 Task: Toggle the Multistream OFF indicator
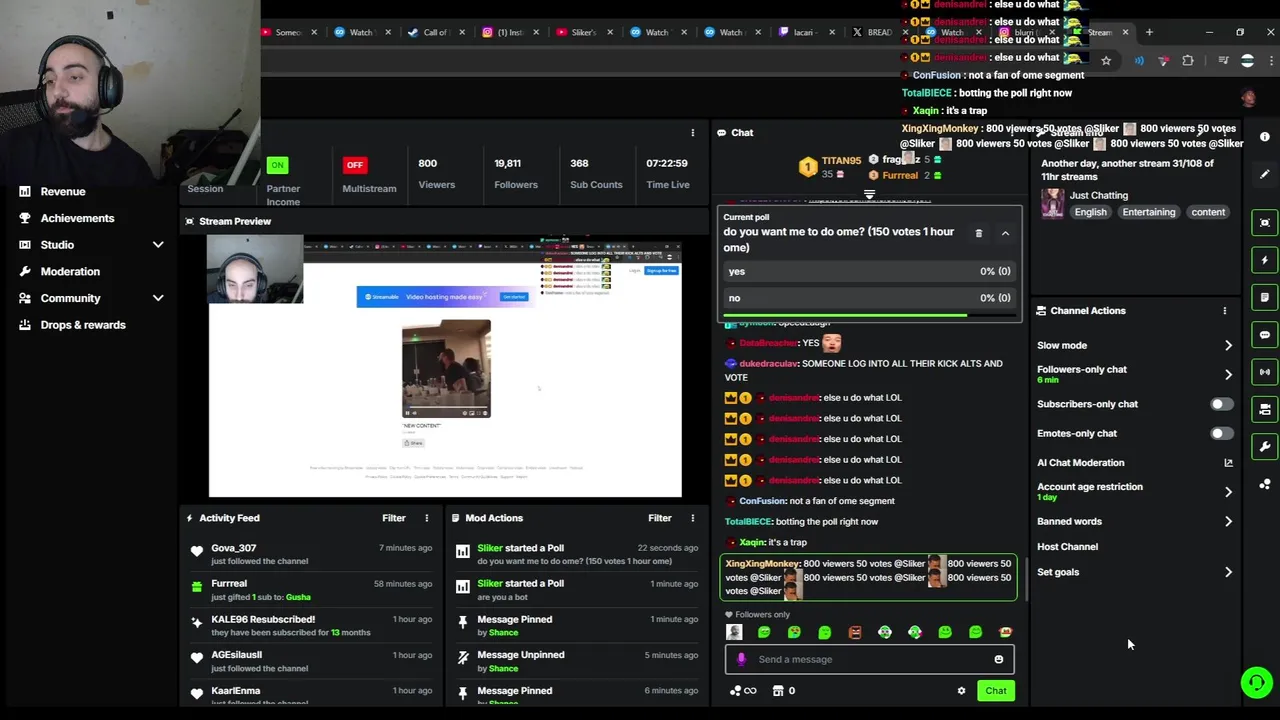click(354, 165)
